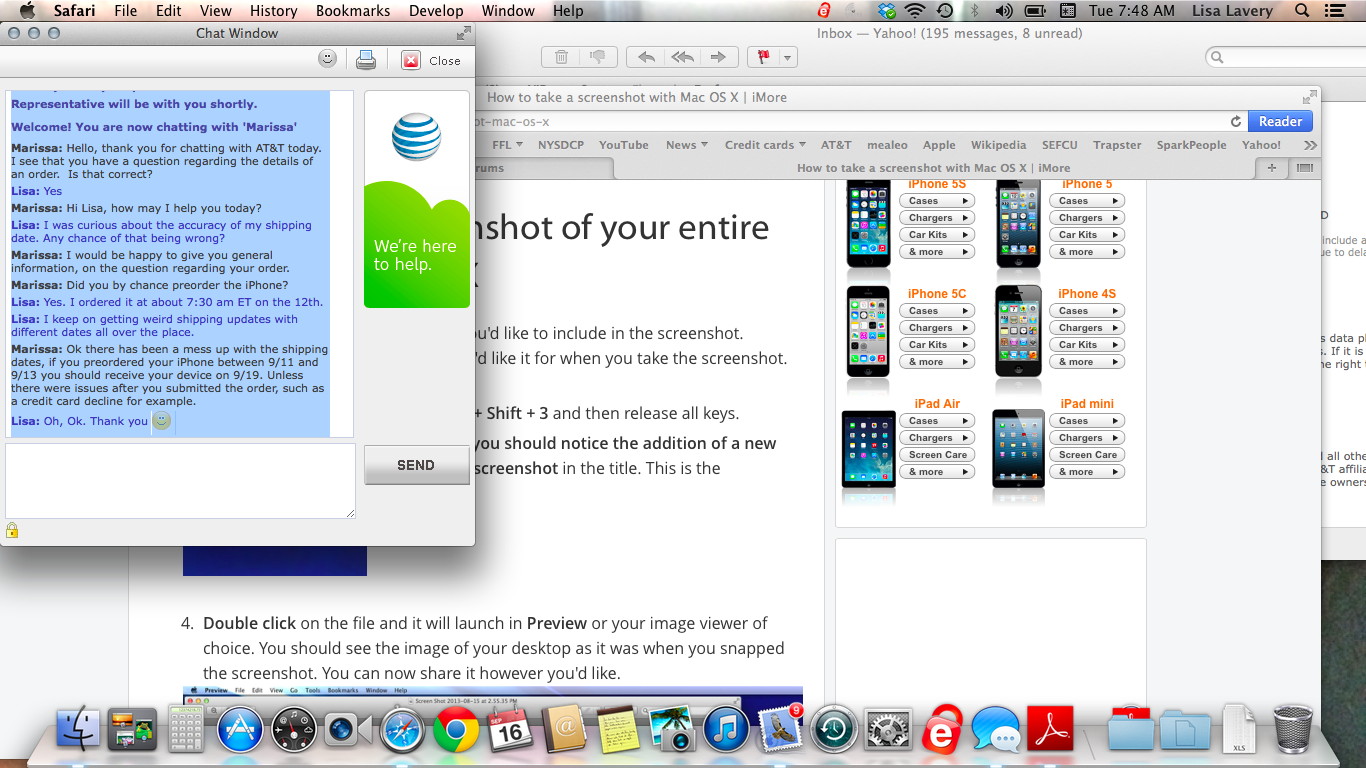Open Messages speech bubbles in Dock

point(995,730)
